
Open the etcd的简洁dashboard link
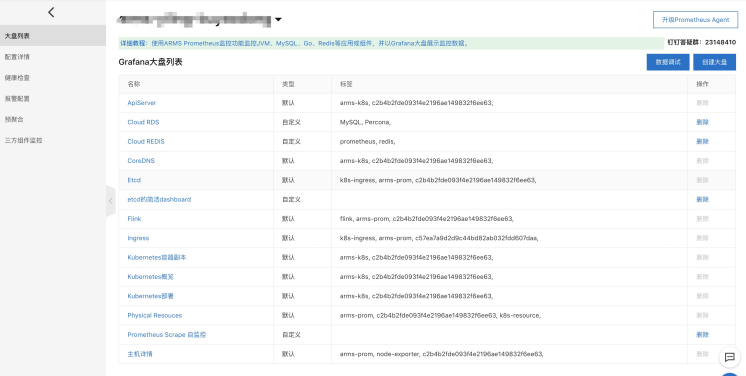[x=159, y=199]
